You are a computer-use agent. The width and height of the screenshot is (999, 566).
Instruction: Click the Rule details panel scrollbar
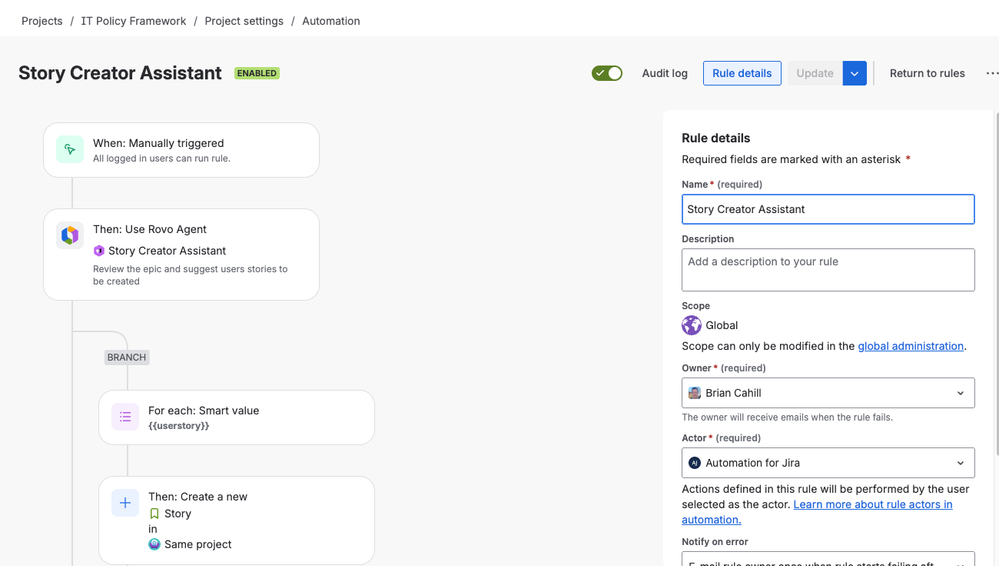[x=997, y=284]
